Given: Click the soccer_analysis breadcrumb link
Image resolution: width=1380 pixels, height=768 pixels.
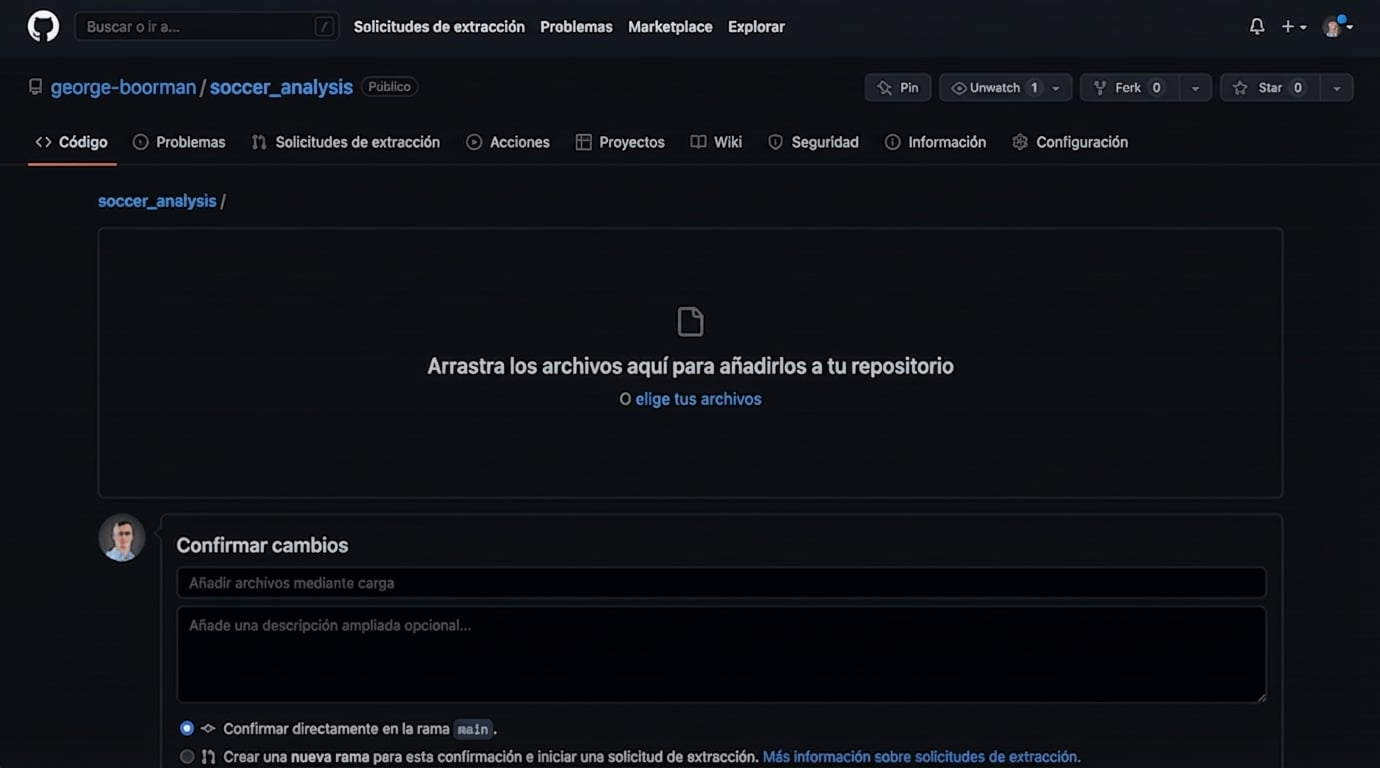Looking at the screenshot, I should (157, 201).
